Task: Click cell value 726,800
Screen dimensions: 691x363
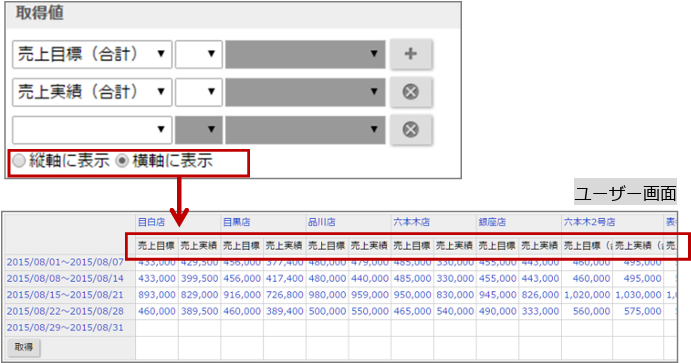Action: point(285,295)
